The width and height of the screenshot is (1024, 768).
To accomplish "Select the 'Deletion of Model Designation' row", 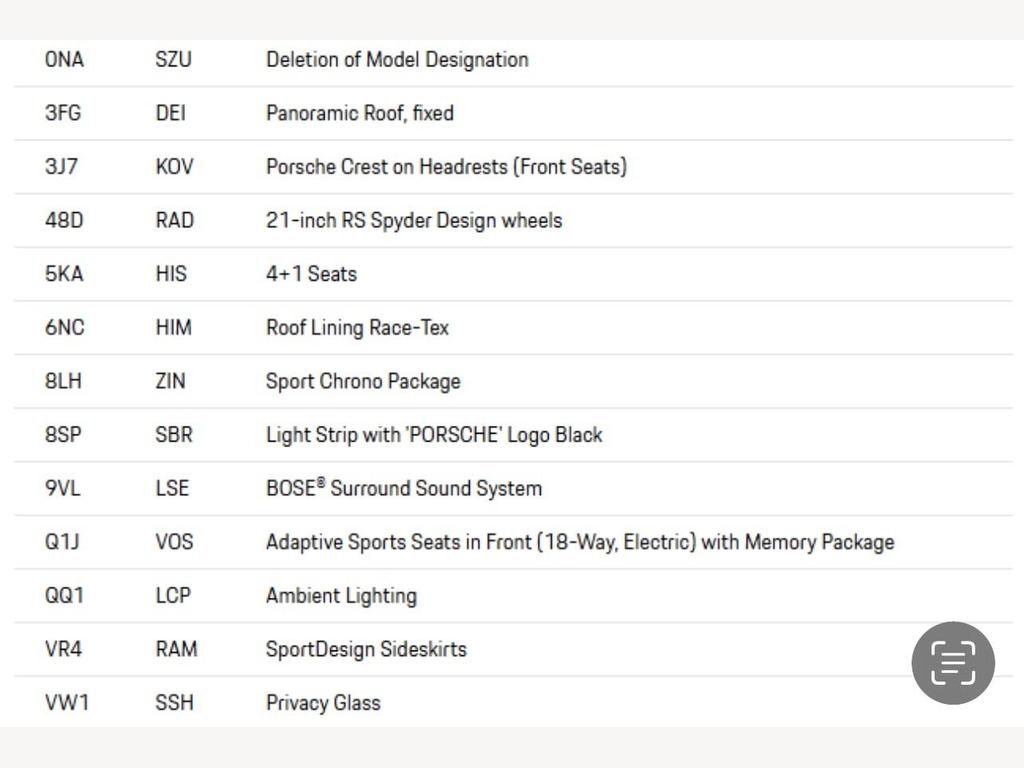I will pos(513,60).
